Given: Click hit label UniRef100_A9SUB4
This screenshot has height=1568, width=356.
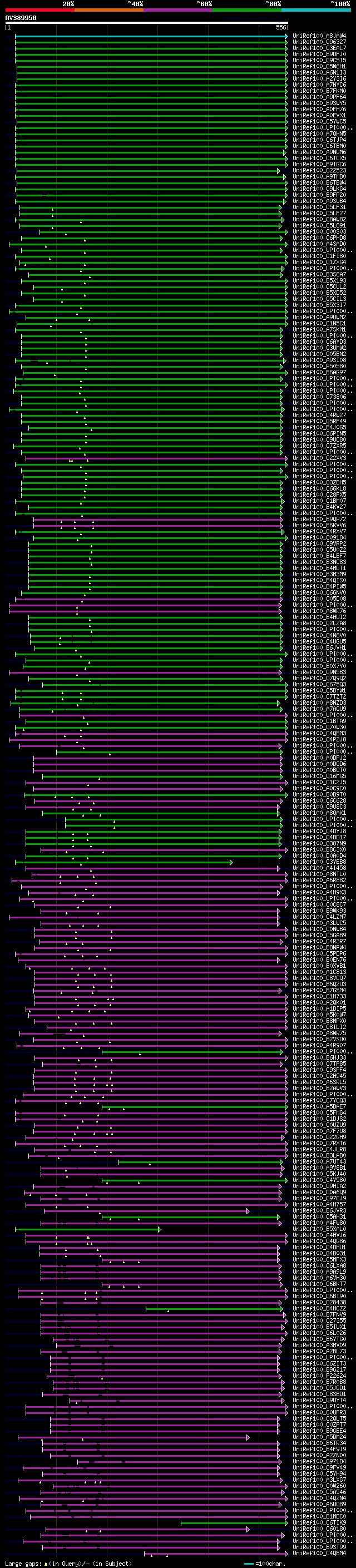Looking at the screenshot, I should [319, 201].
